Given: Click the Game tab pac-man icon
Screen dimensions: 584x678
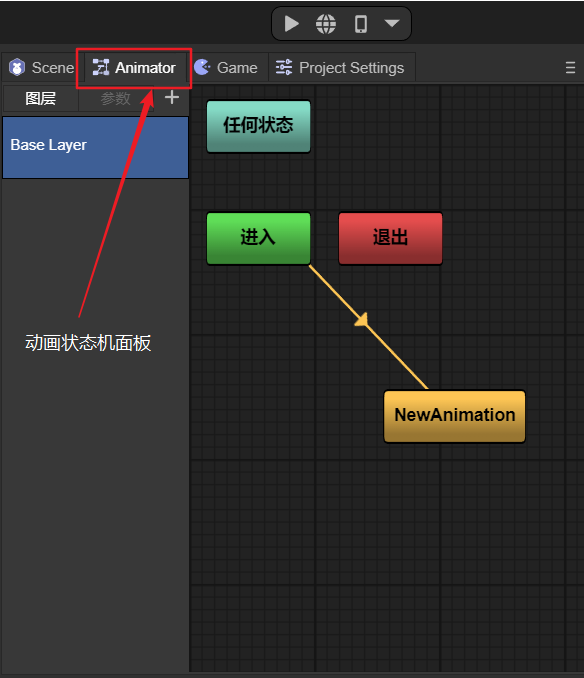Looking at the screenshot, I should tap(202, 67).
